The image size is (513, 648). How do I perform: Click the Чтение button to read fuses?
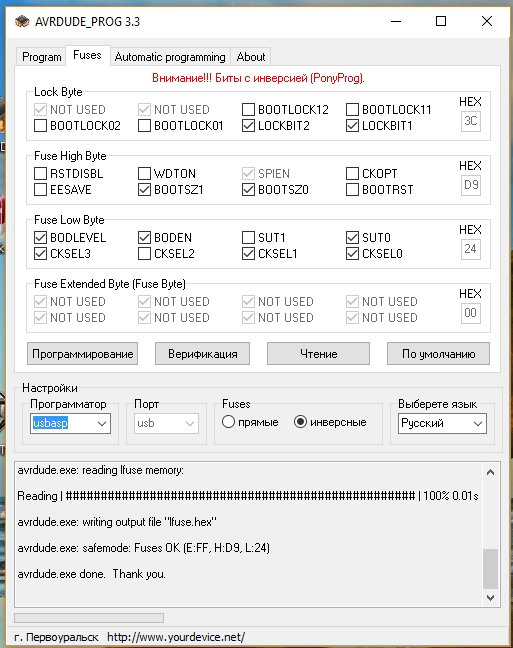pyautogui.click(x=318, y=354)
